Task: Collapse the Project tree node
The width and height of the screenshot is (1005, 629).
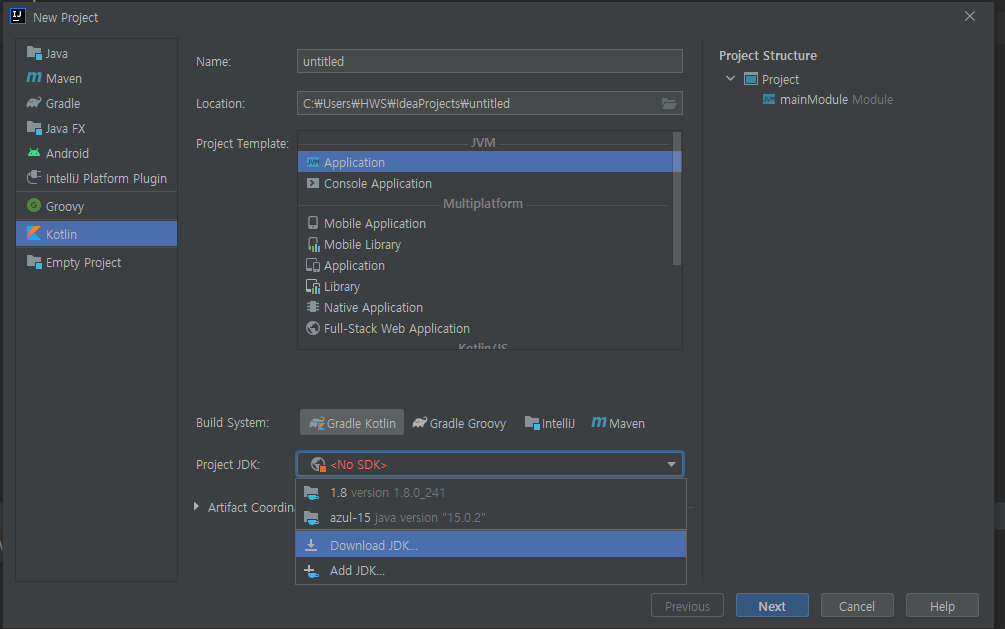Action: (x=730, y=79)
